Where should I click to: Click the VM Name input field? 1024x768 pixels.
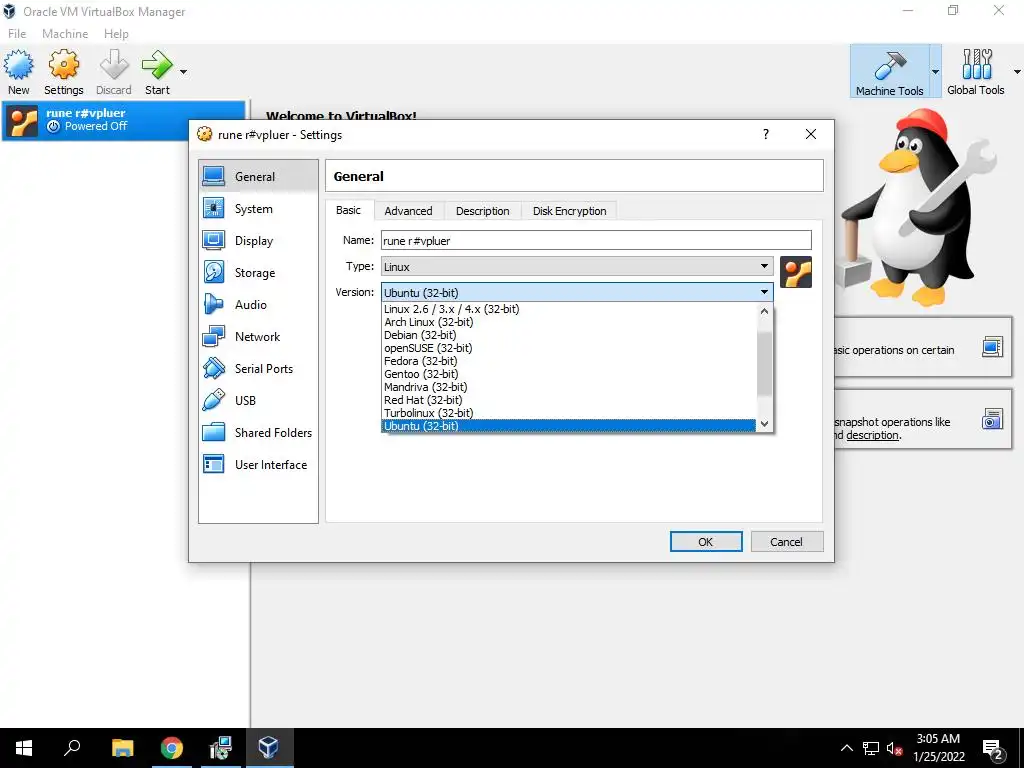(x=596, y=240)
